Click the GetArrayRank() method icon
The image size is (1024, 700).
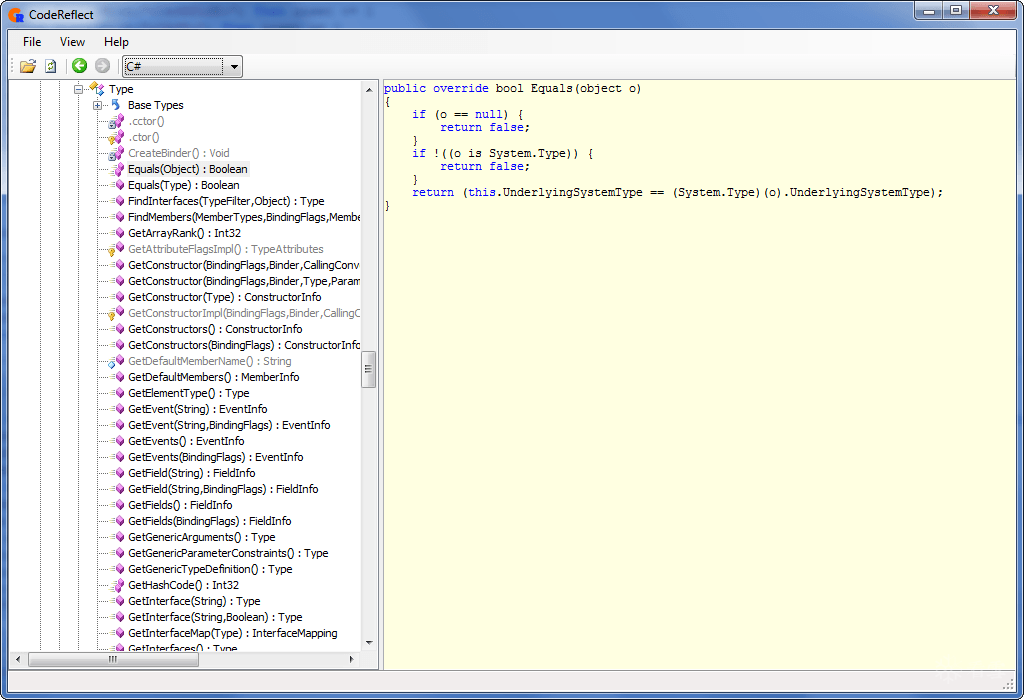118,233
